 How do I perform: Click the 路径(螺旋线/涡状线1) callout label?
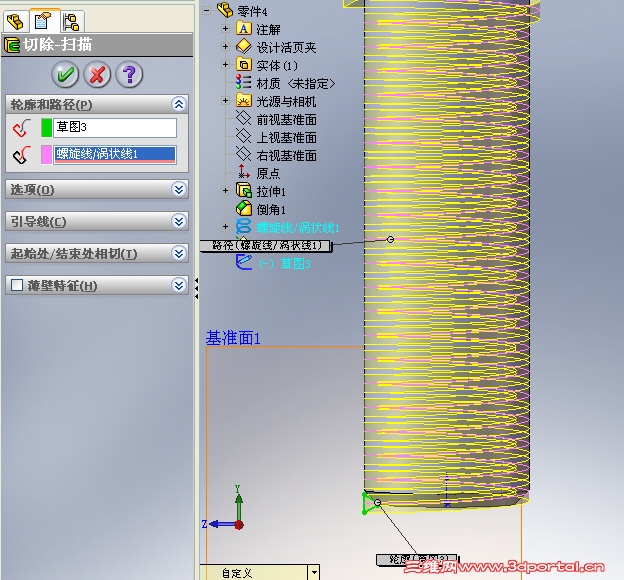[266, 246]
